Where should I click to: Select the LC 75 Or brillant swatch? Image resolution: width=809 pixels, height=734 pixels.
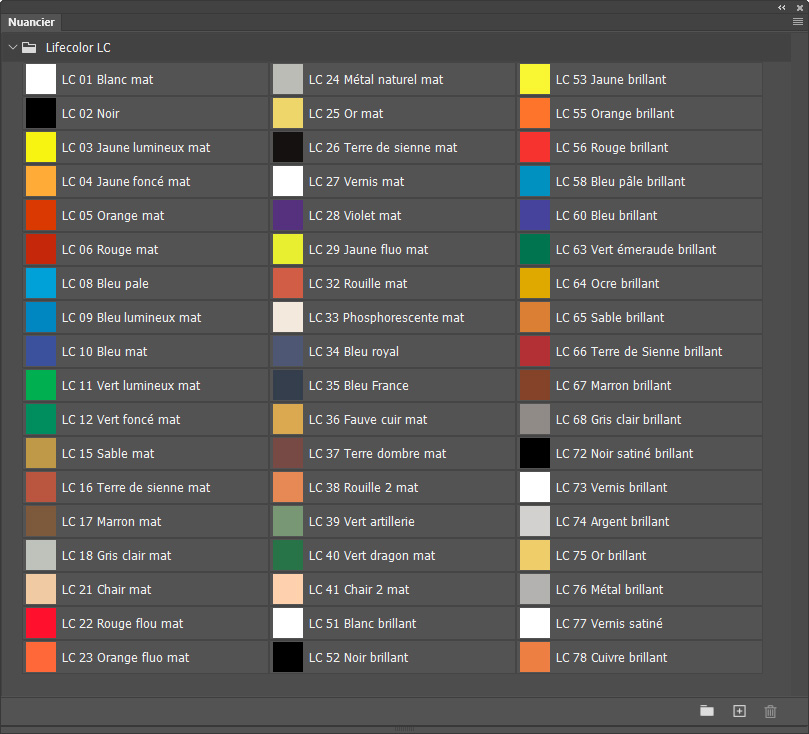point(535,556)
